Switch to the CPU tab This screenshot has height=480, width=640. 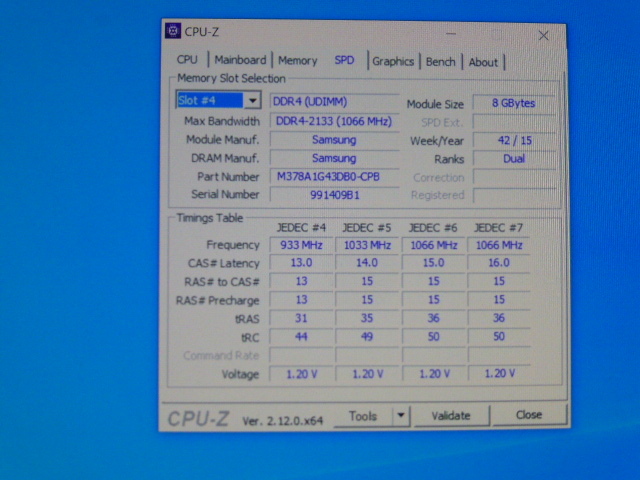[187, 60]
